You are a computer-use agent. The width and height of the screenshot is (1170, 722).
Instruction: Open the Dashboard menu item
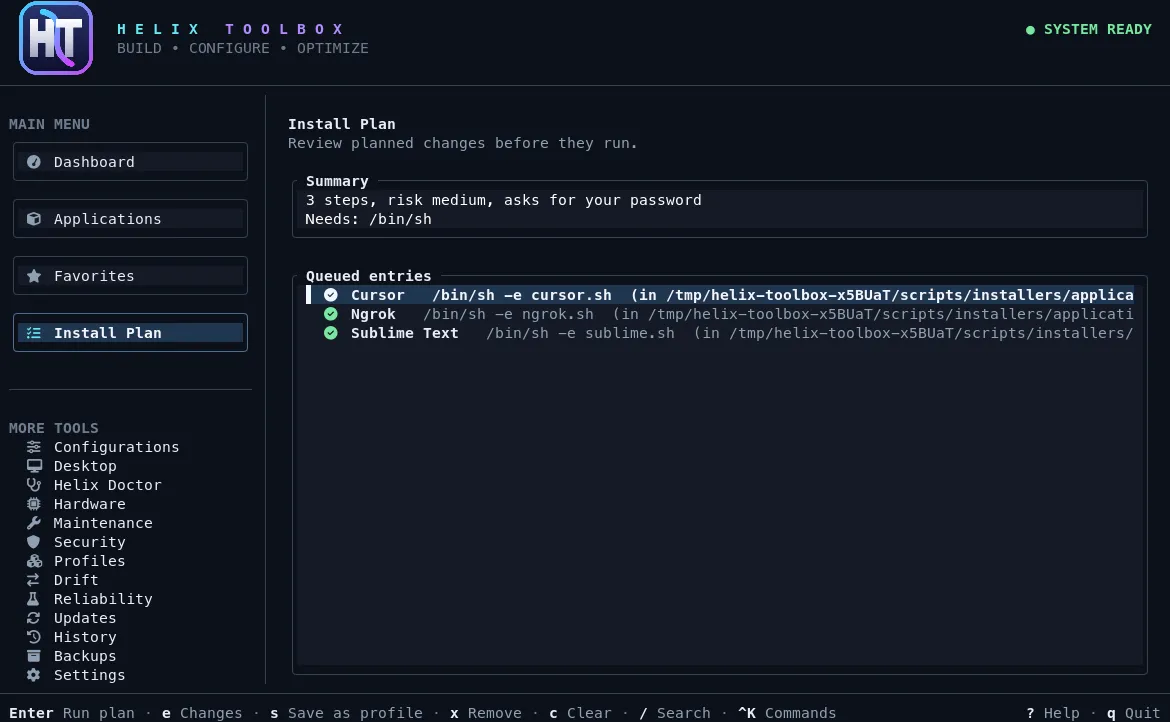131,162
